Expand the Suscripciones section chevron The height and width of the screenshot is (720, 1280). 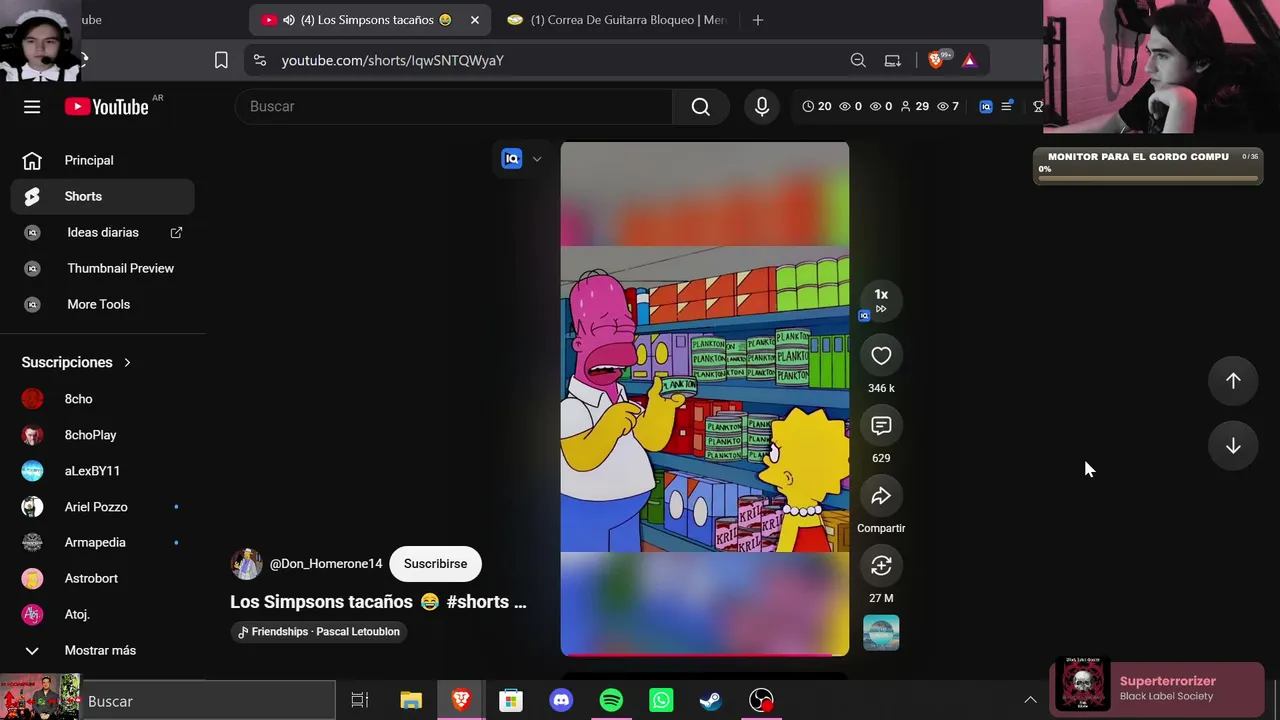(x=127, y=362)
